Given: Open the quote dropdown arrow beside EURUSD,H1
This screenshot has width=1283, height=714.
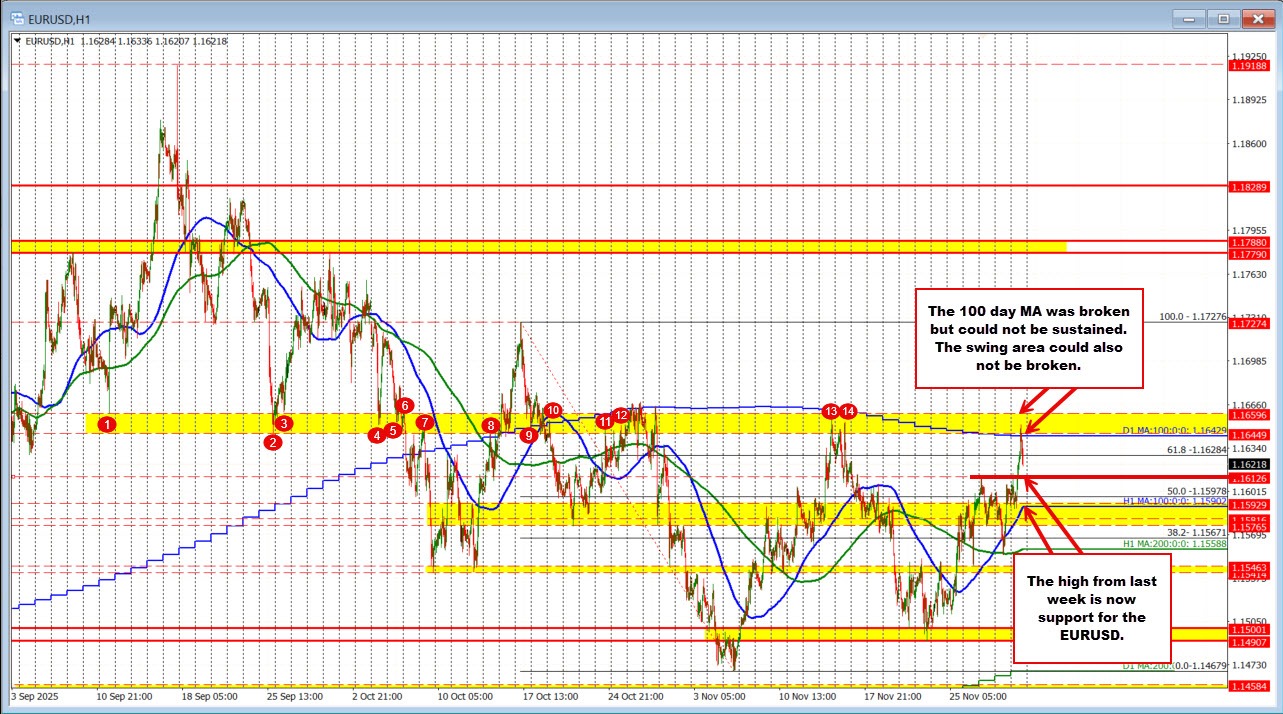Looking at the screenshot, I should [19, 42].
